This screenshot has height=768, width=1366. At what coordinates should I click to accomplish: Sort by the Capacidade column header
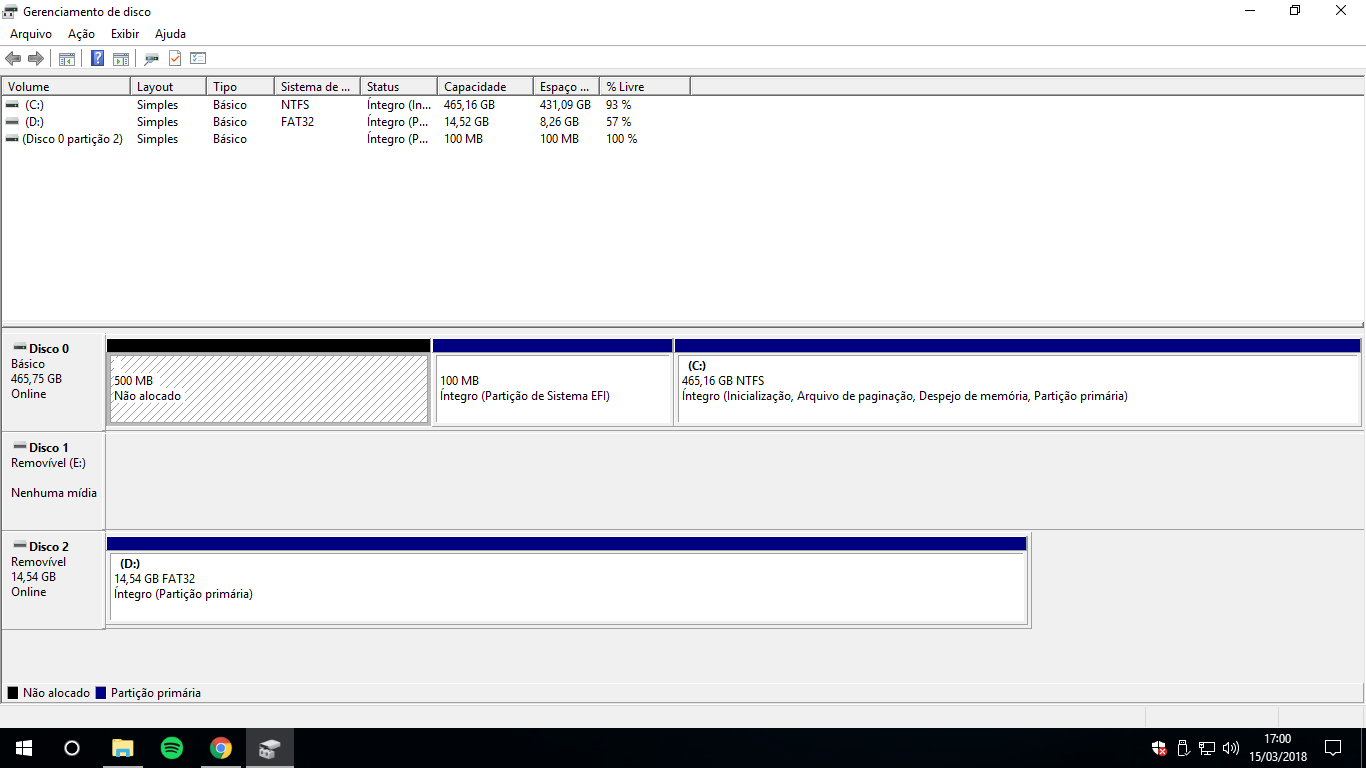click(486, 87)
